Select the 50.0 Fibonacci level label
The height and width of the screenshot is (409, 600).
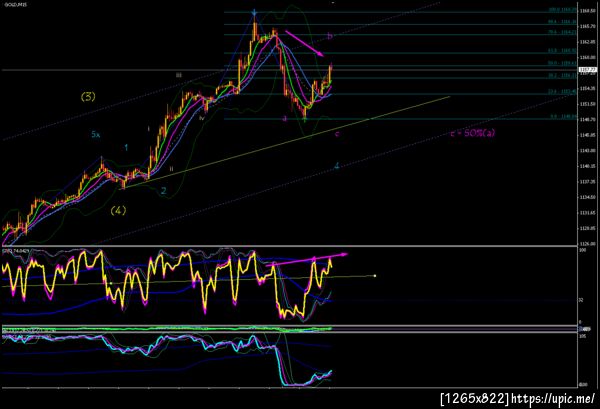click(562, 63)
